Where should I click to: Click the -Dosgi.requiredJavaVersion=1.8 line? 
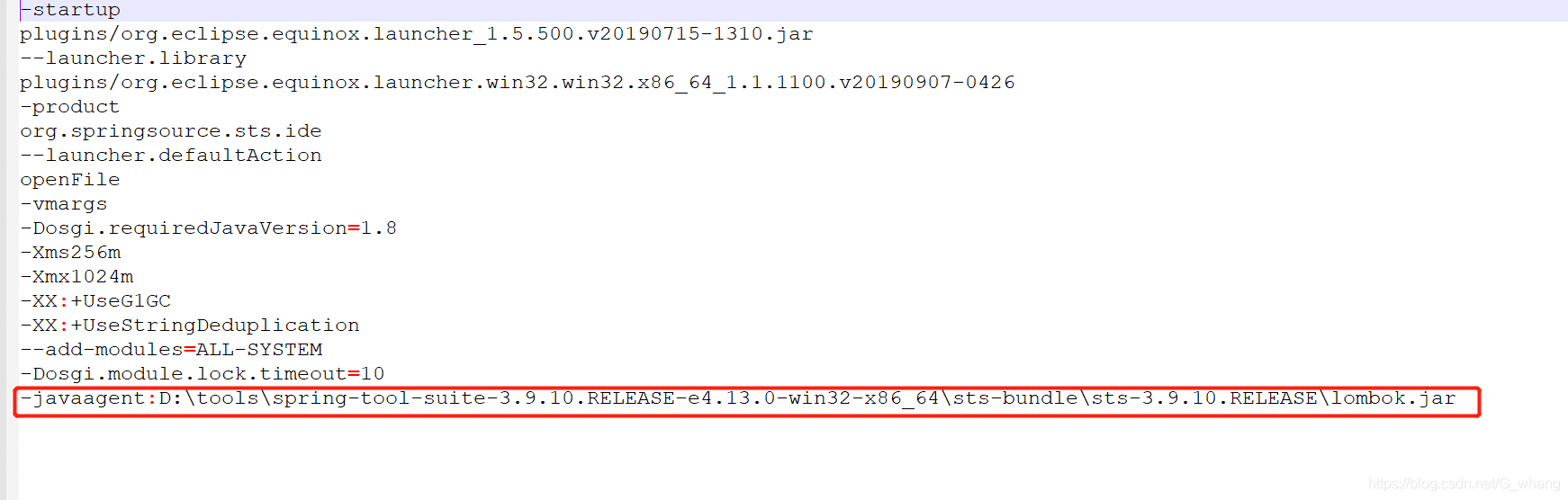click(208, 228)
